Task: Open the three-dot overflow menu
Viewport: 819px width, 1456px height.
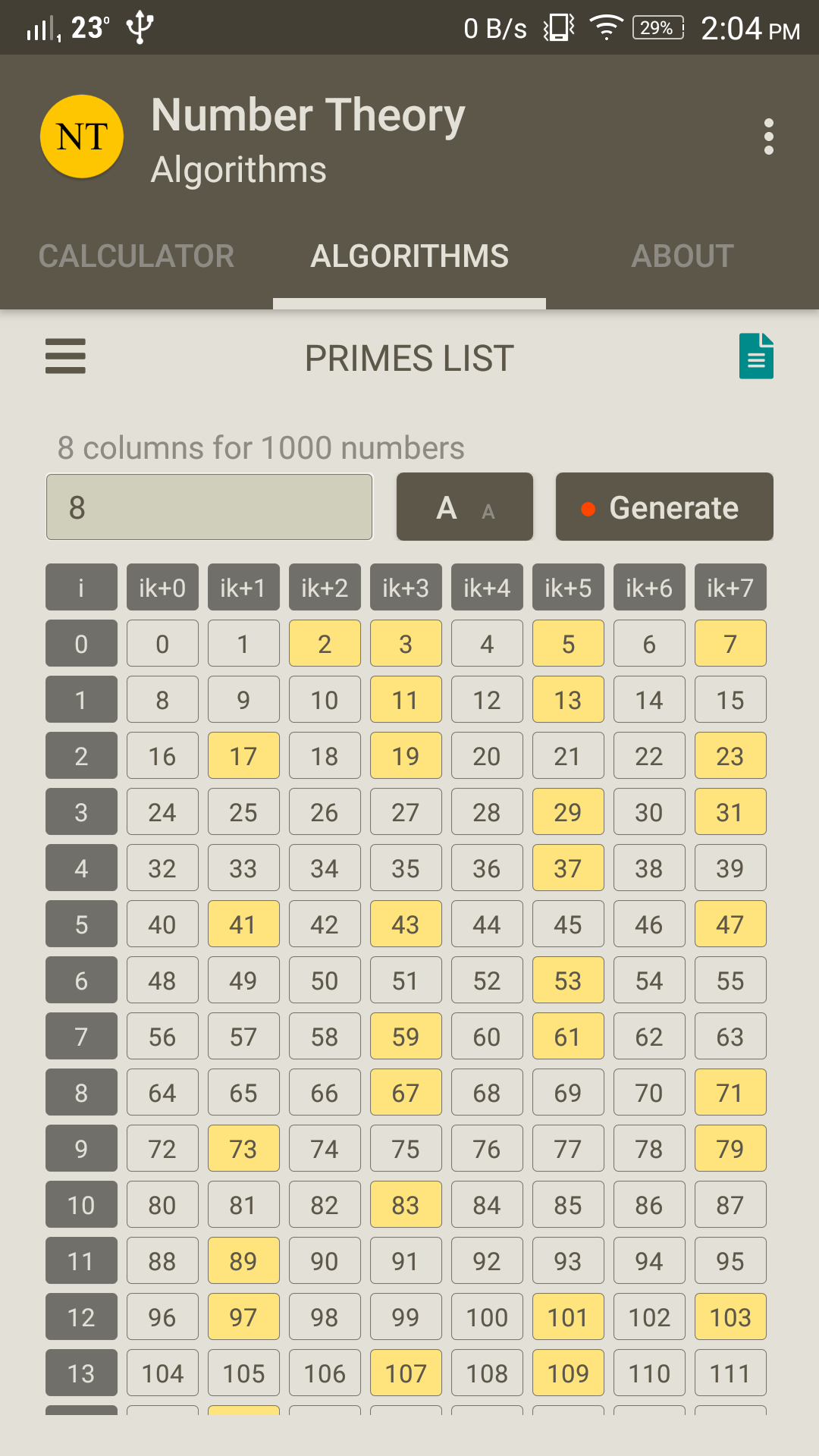Action: point(769,136)
